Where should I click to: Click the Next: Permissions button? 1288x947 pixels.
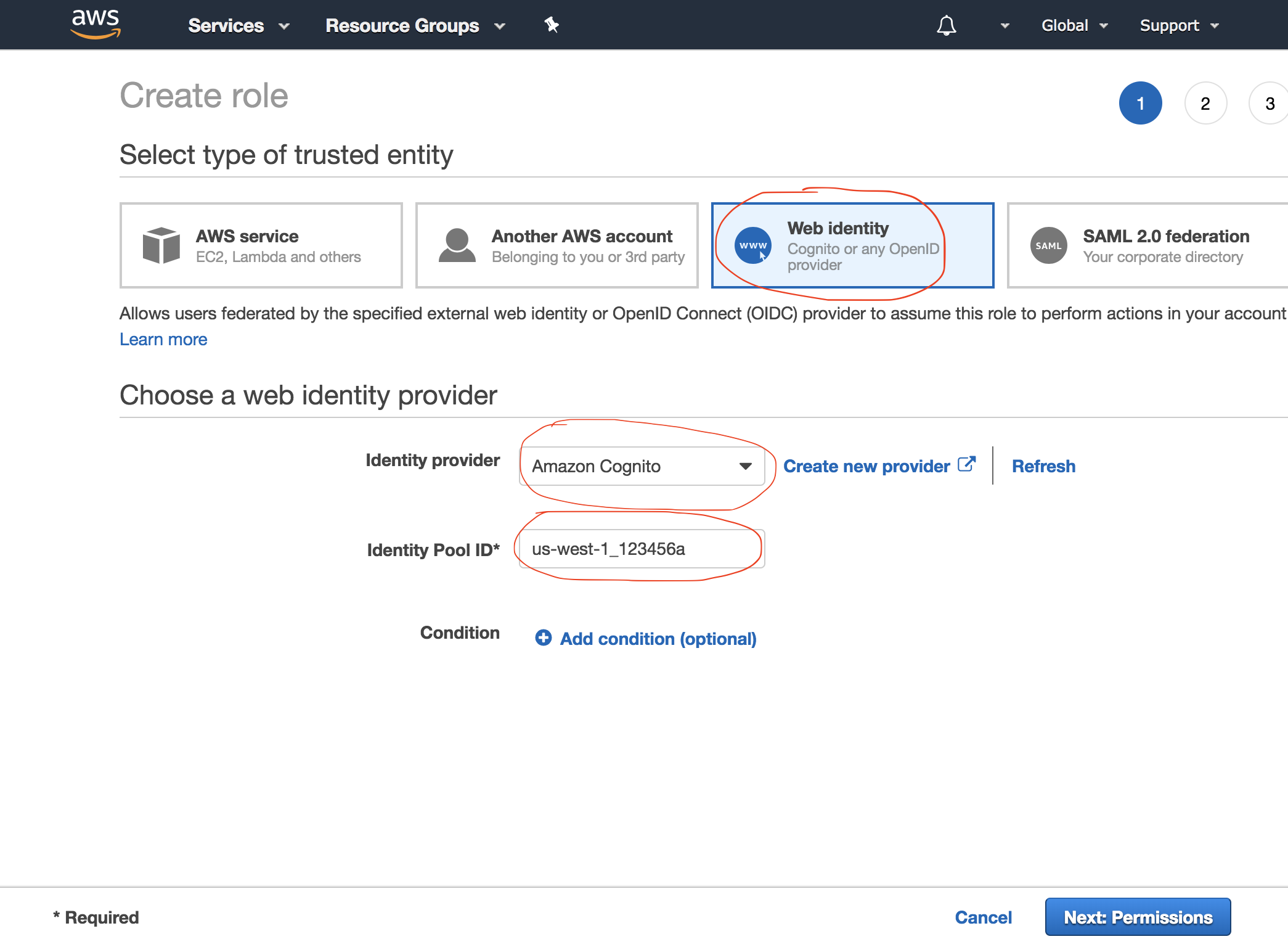(x=1137, y=917)
